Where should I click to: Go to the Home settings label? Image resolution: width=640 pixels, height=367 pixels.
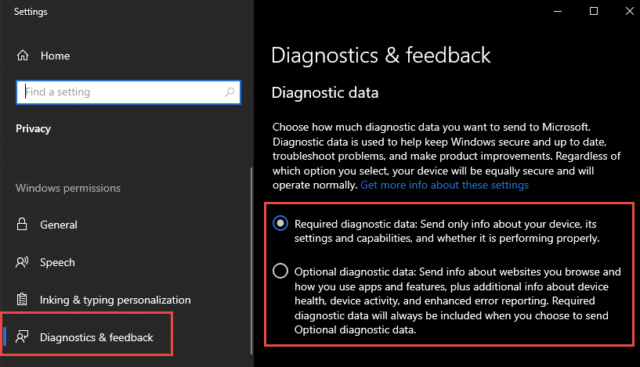pos(55,56)
